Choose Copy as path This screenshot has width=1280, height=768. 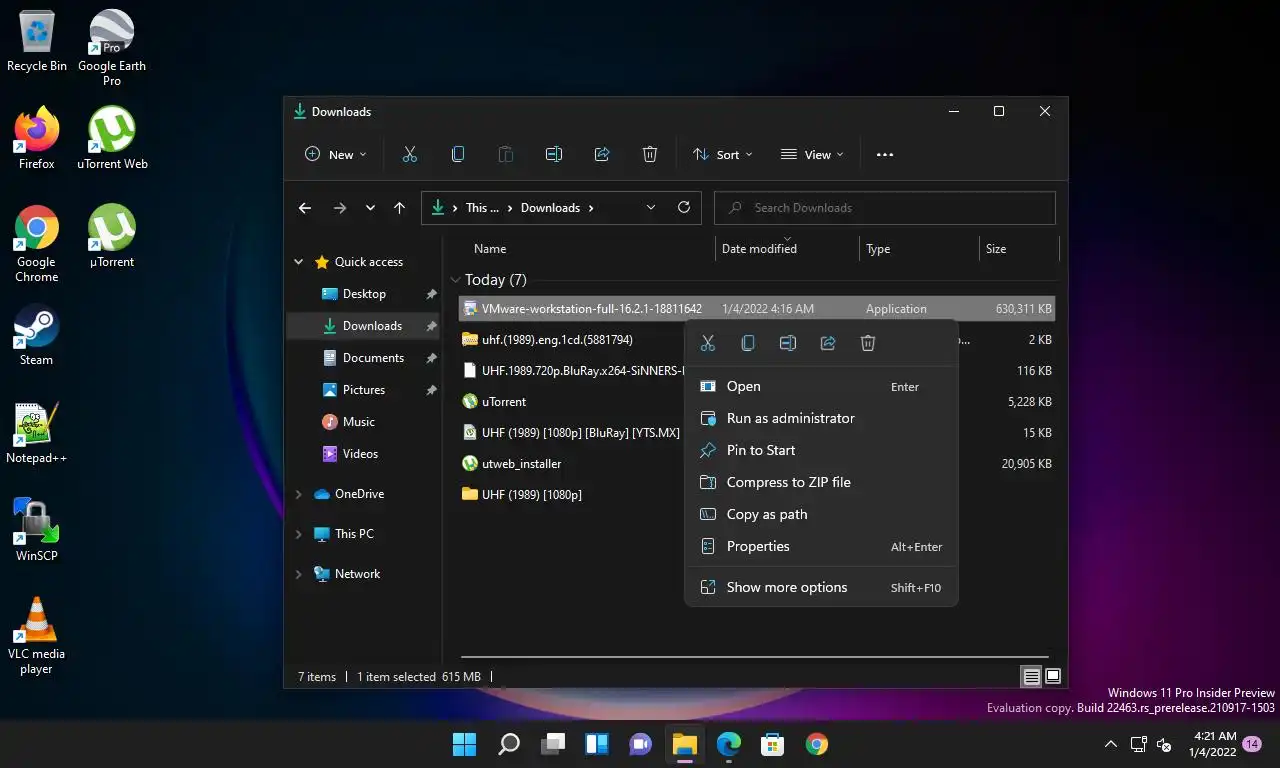pyautogui.click(x=821, y=514)
